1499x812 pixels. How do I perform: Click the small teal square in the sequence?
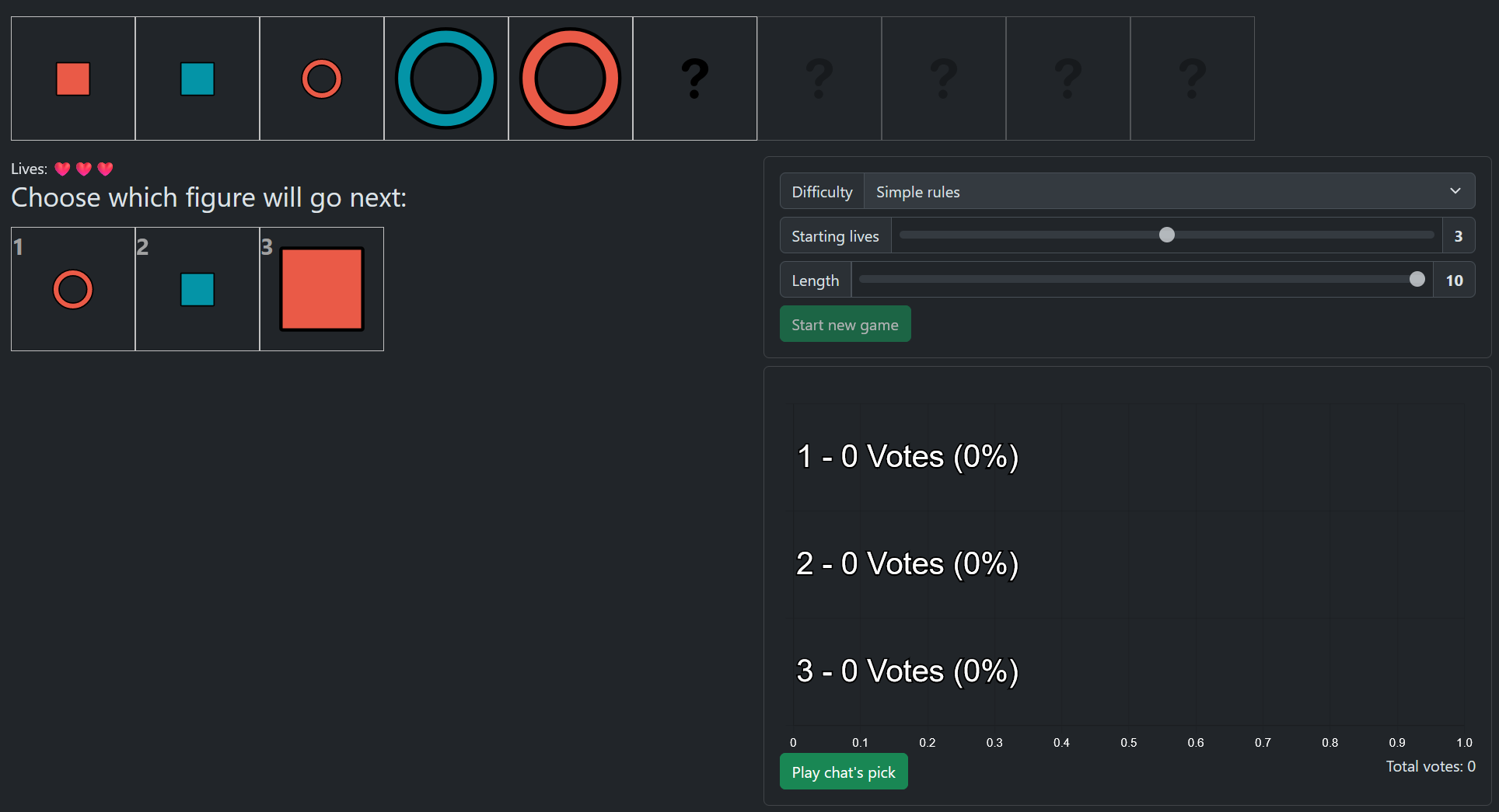[197, 78]
